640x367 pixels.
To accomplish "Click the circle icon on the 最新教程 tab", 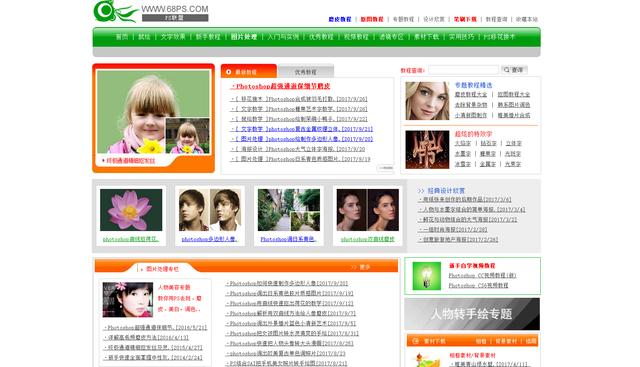I will (229, 72).
